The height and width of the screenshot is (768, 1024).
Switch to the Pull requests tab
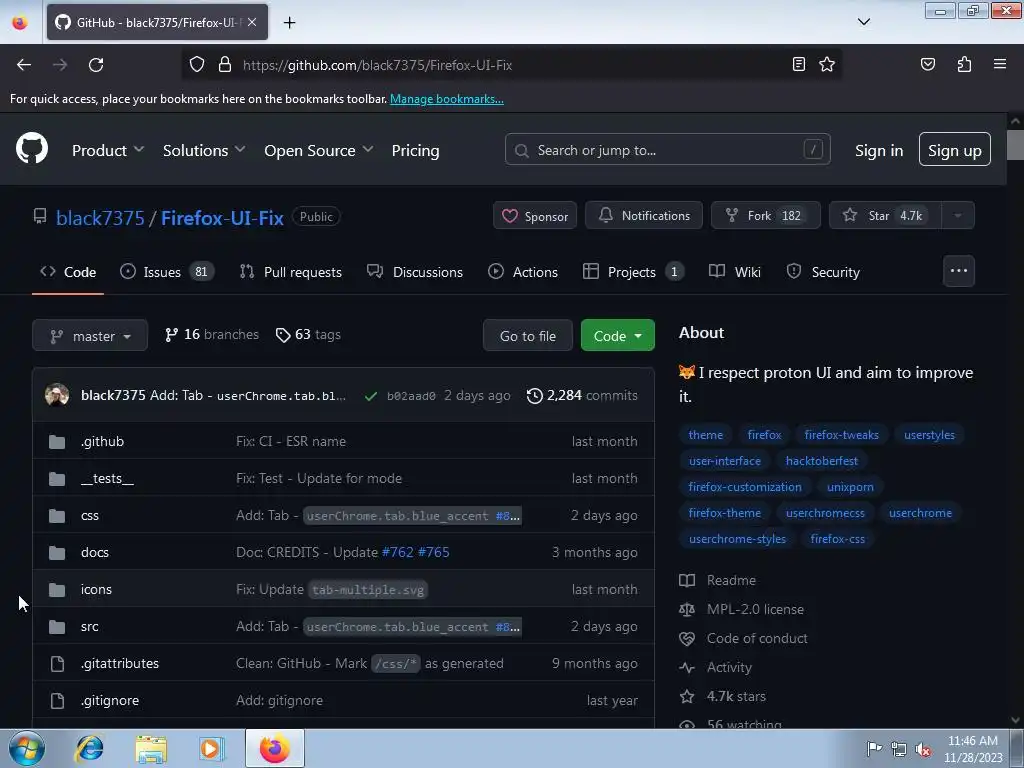pos(291,272)
